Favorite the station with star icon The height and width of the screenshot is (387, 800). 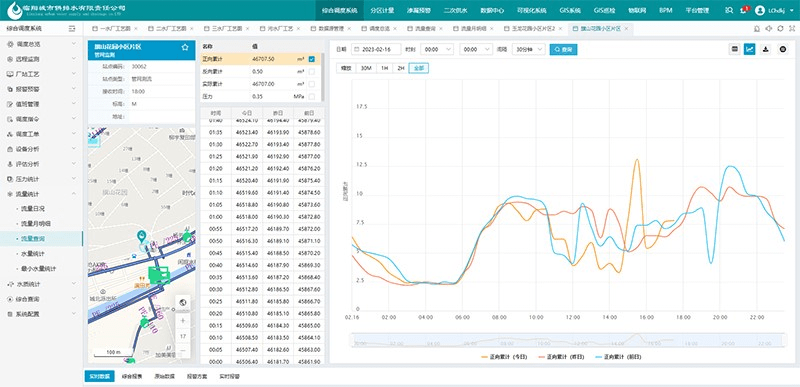(x=185, y=47)
